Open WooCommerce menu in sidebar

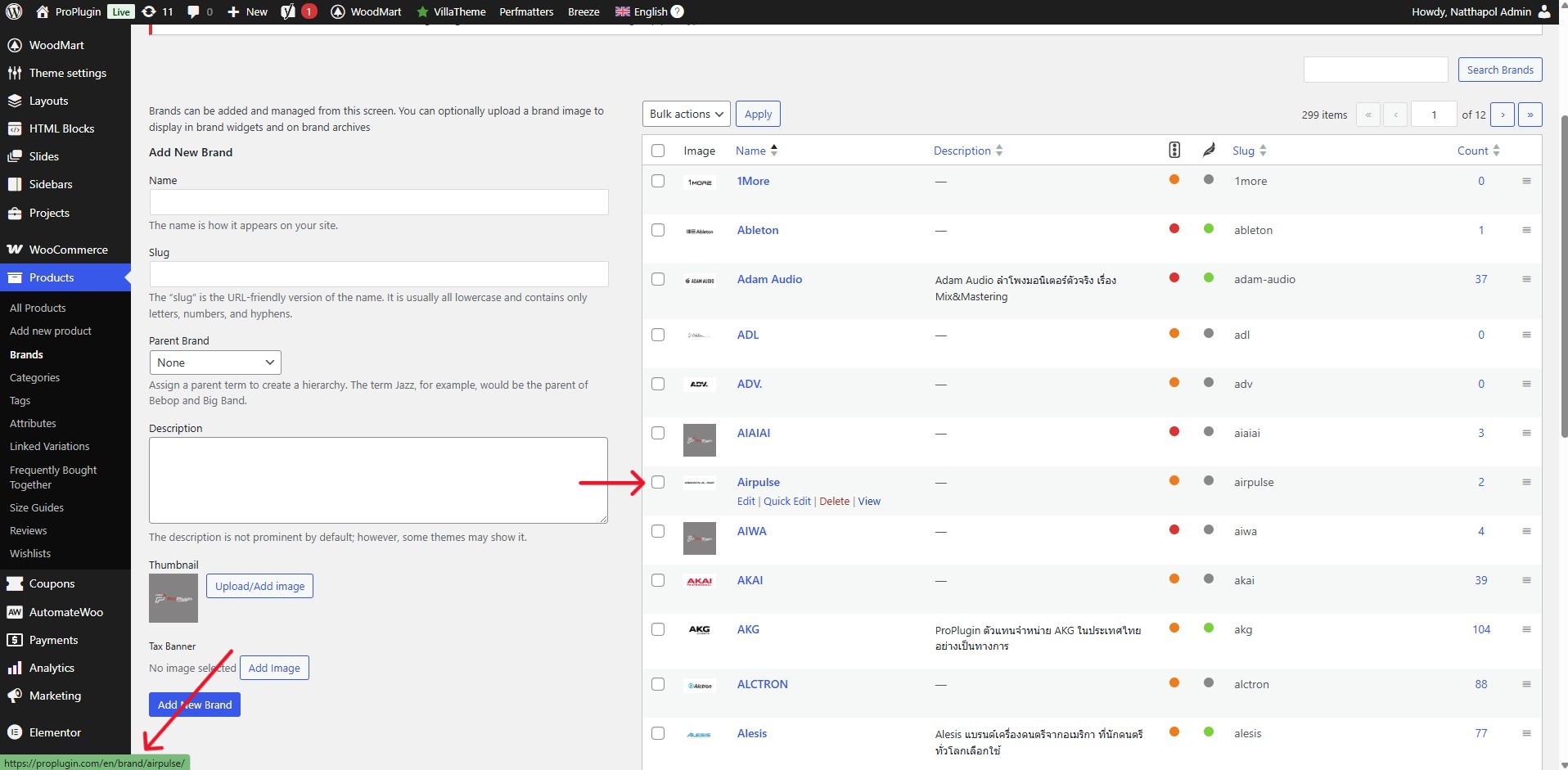pos(68,250)
